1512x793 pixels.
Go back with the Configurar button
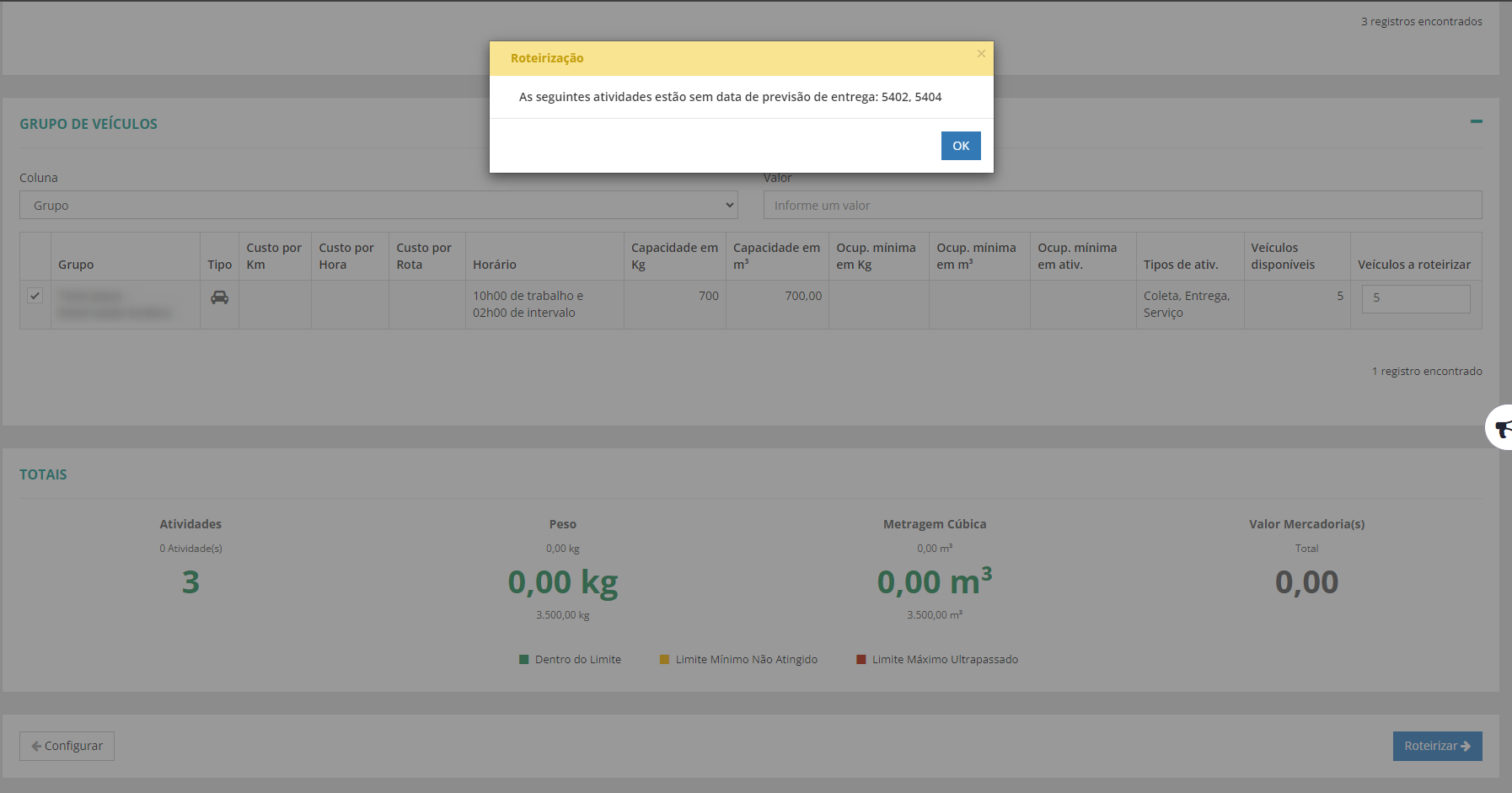[x=67, y=746]
